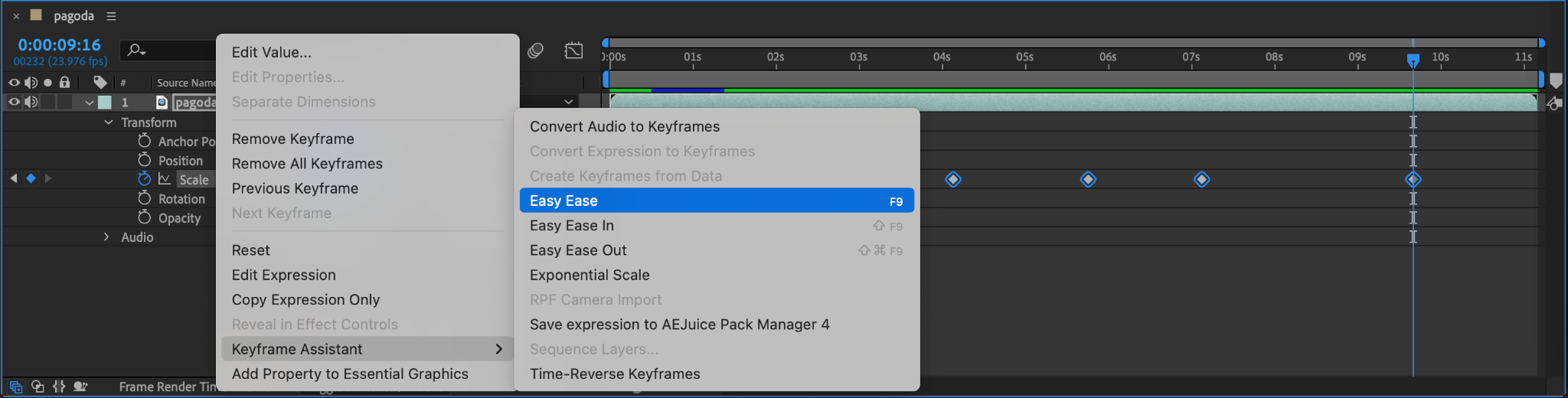Image resolution: width=1568 pixels, height=398 pixels.
Task: Open the Graph Editor icon
Action: (x=573, y=51)
